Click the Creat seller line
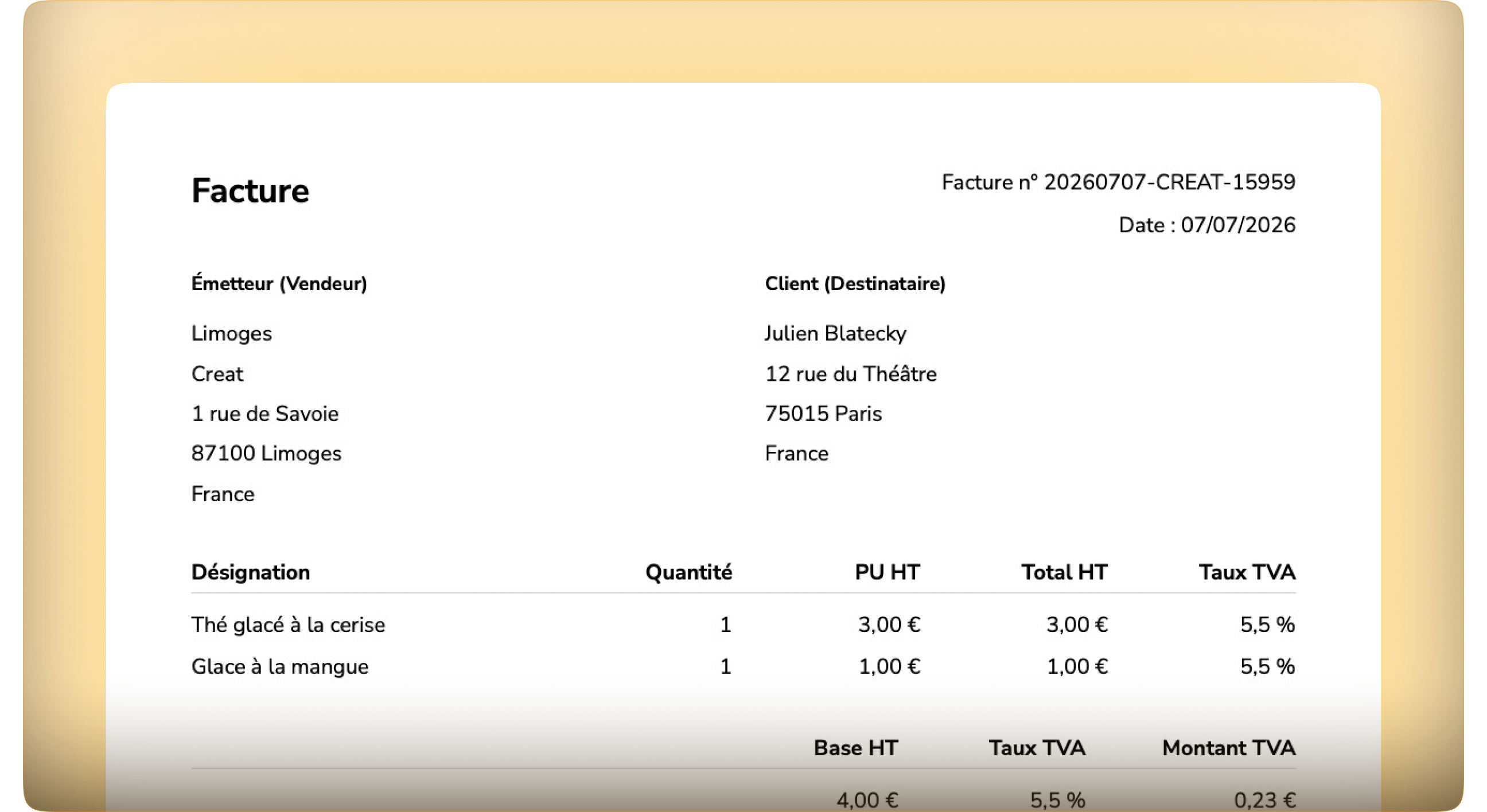The height and width of the screenshot is (812, 1487). click(217, 374)
